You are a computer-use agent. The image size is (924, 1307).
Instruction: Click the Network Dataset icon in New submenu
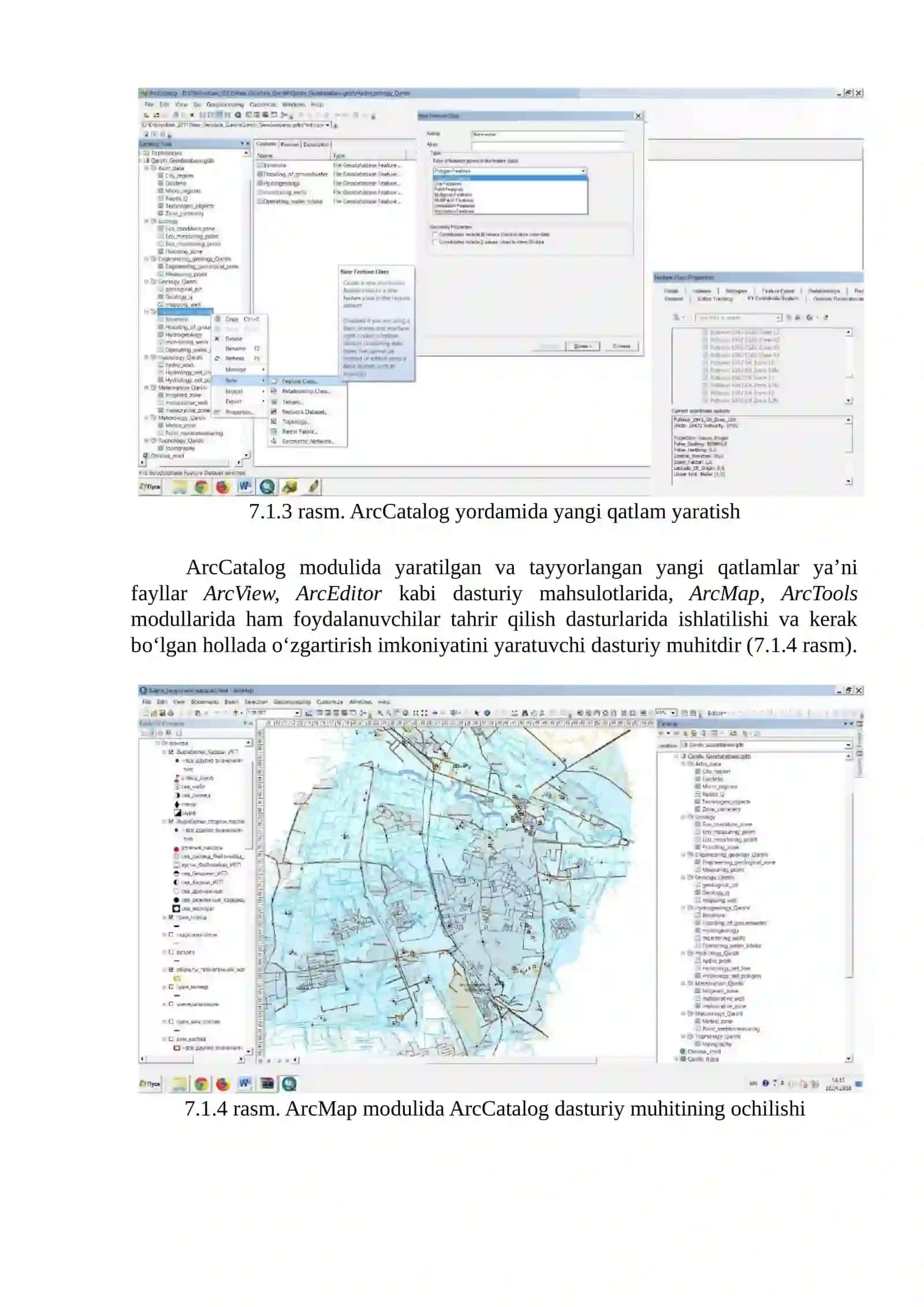tap(274, 411)
